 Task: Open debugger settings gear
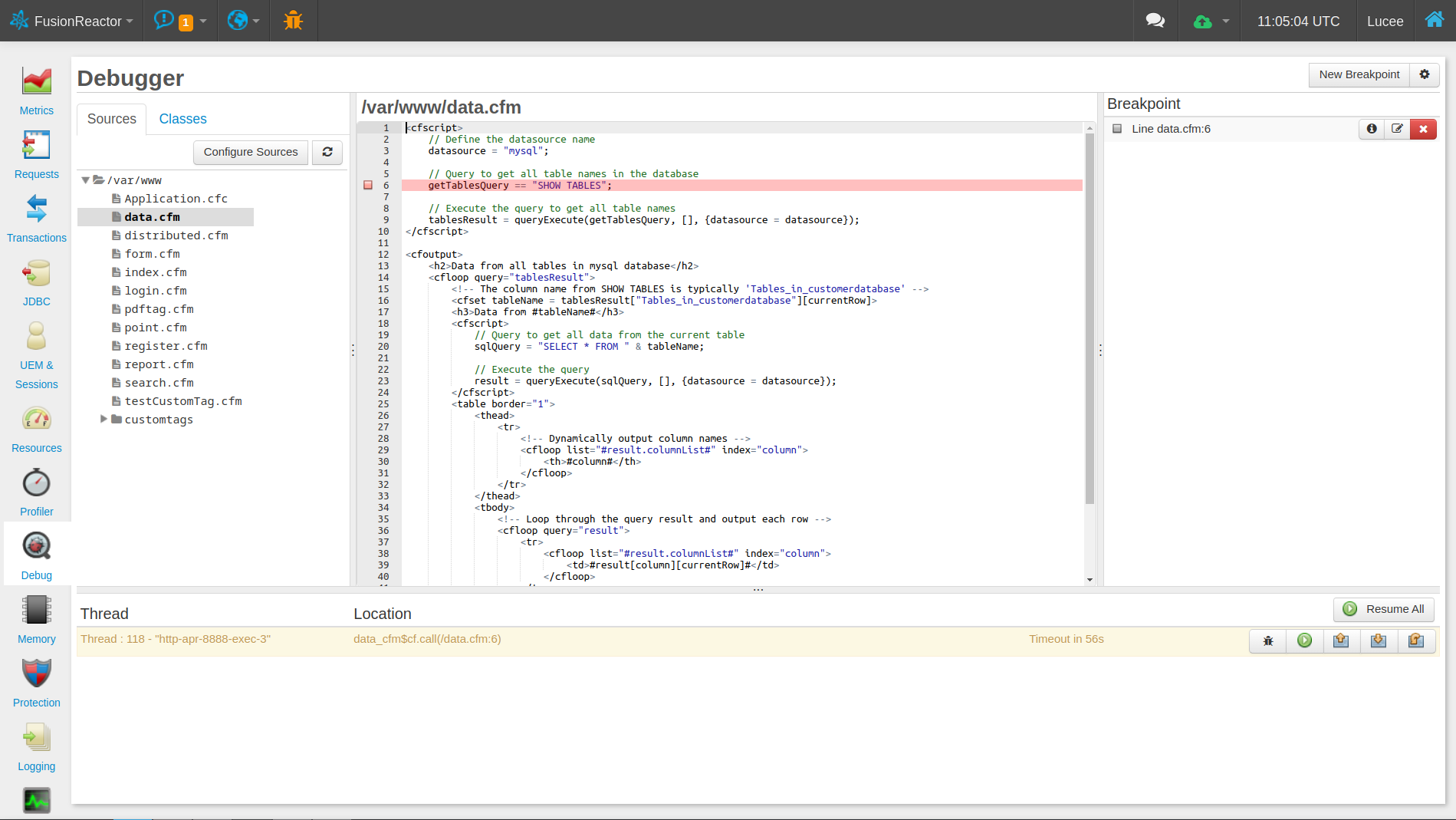point(1425,74)
